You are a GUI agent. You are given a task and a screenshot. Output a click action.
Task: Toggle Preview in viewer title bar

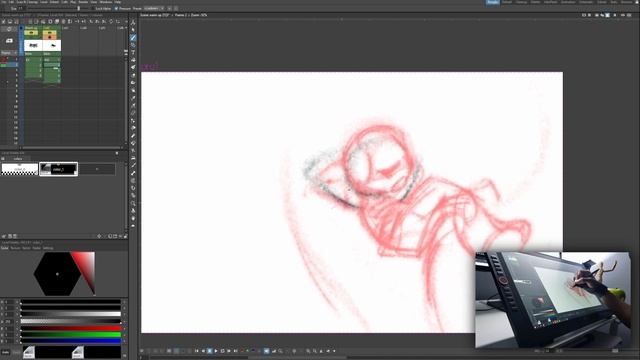[x=623, y=15]
